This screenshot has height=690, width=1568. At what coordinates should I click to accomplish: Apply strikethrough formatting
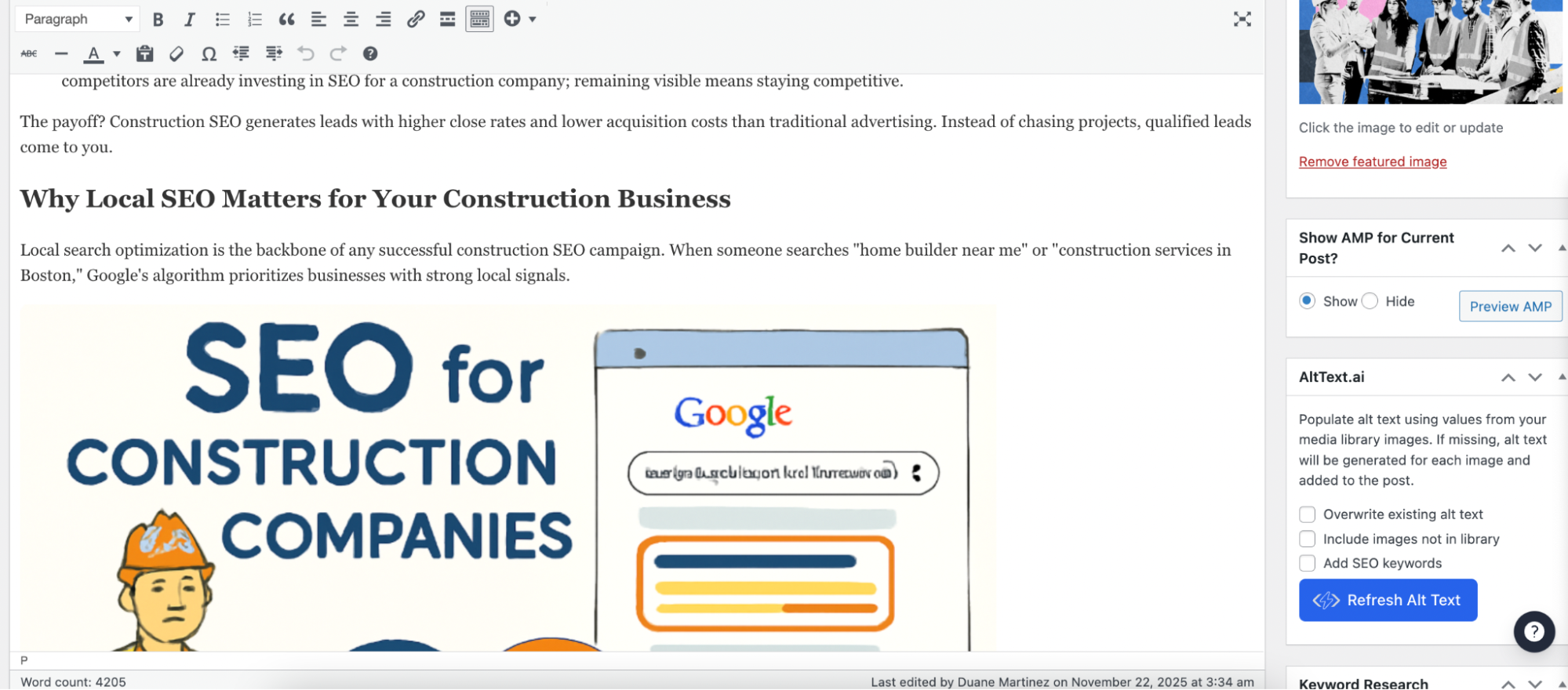[29, 53]
